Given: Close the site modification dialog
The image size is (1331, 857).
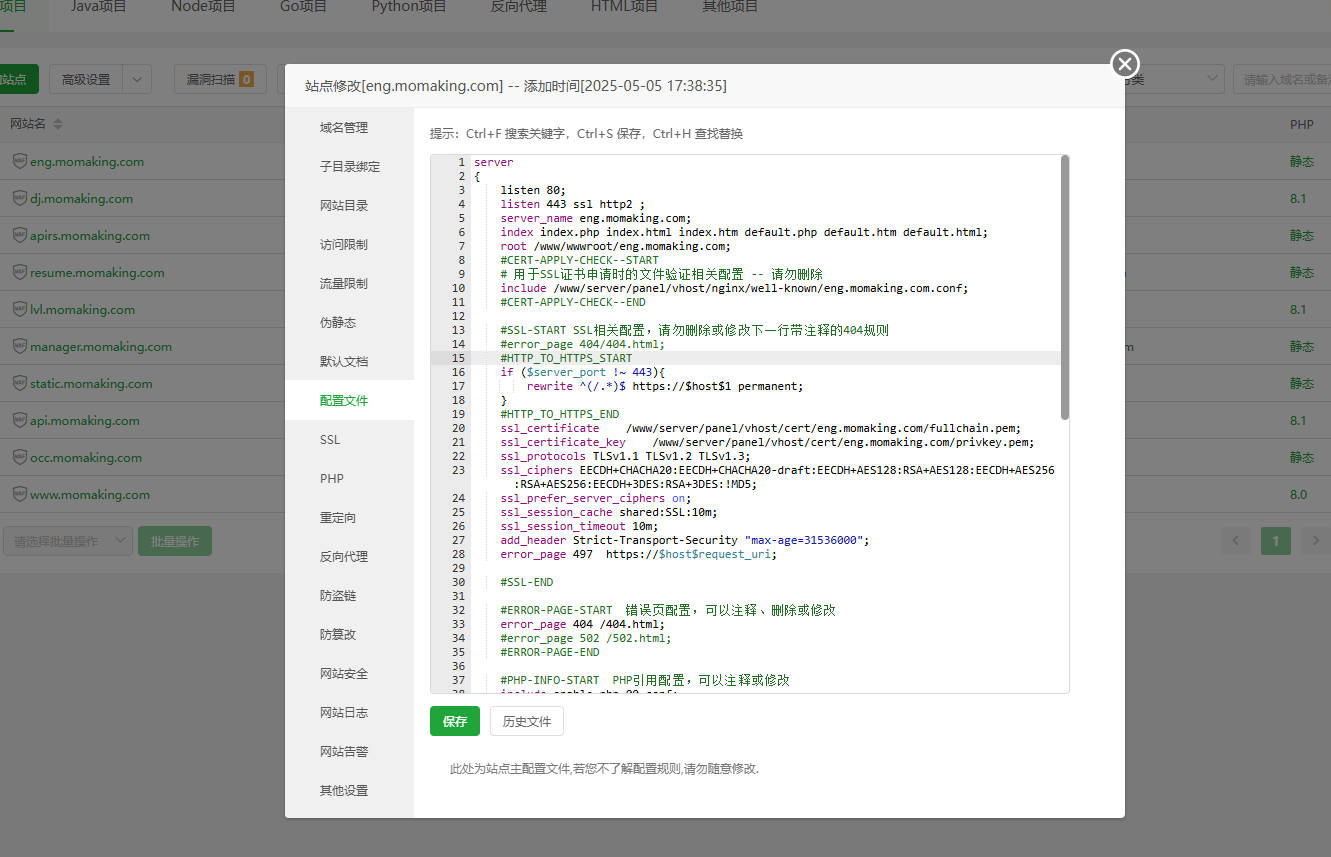Looking at the screenshot, I should point(1125,64).
